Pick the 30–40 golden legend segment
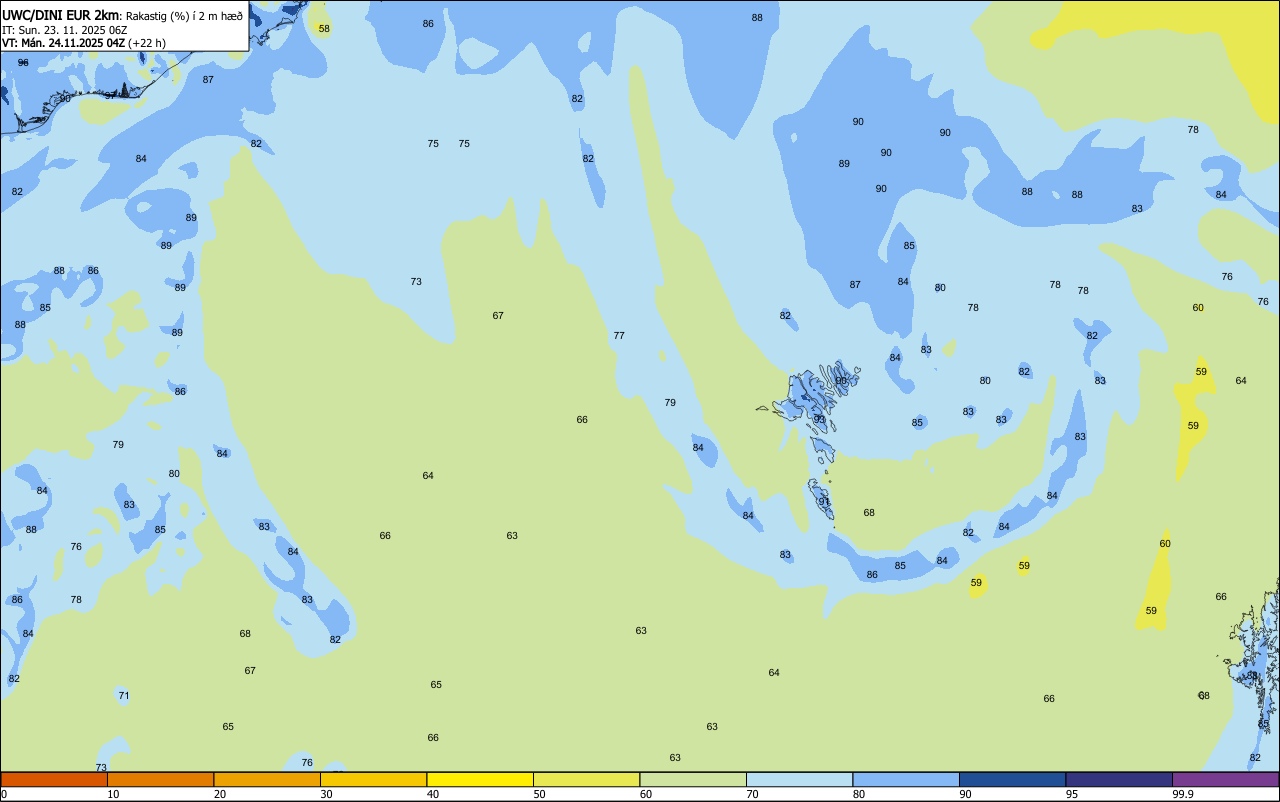Screen dimensions: 1280x802 373,779
